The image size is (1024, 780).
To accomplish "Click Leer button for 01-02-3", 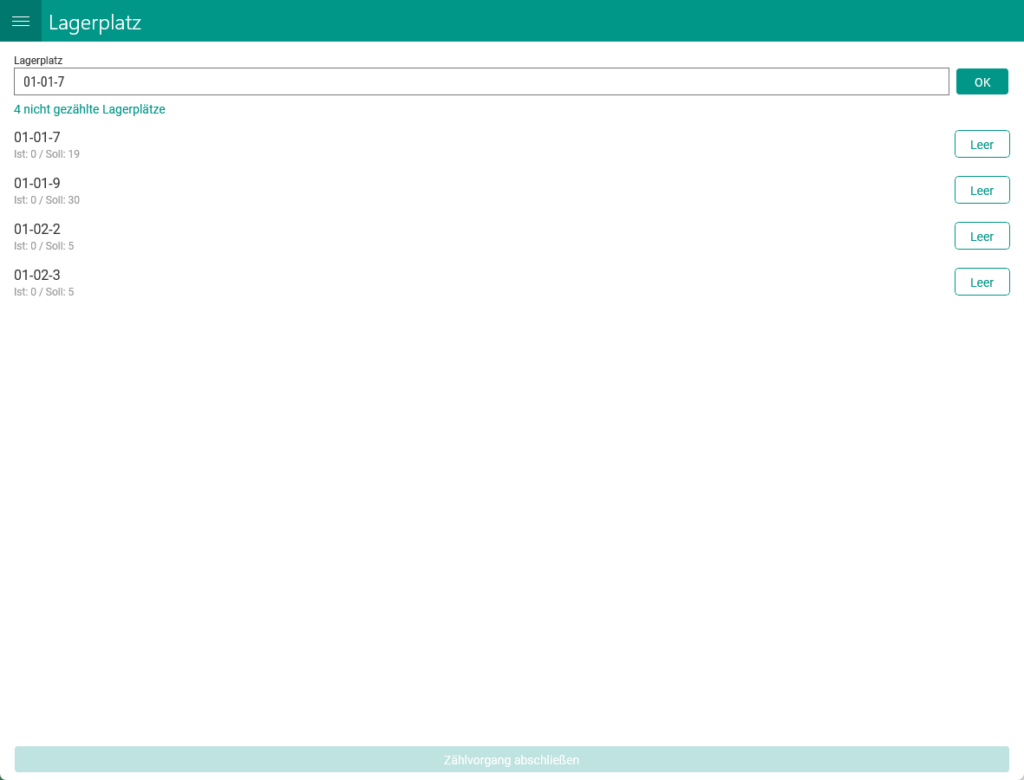I will 981,283.
